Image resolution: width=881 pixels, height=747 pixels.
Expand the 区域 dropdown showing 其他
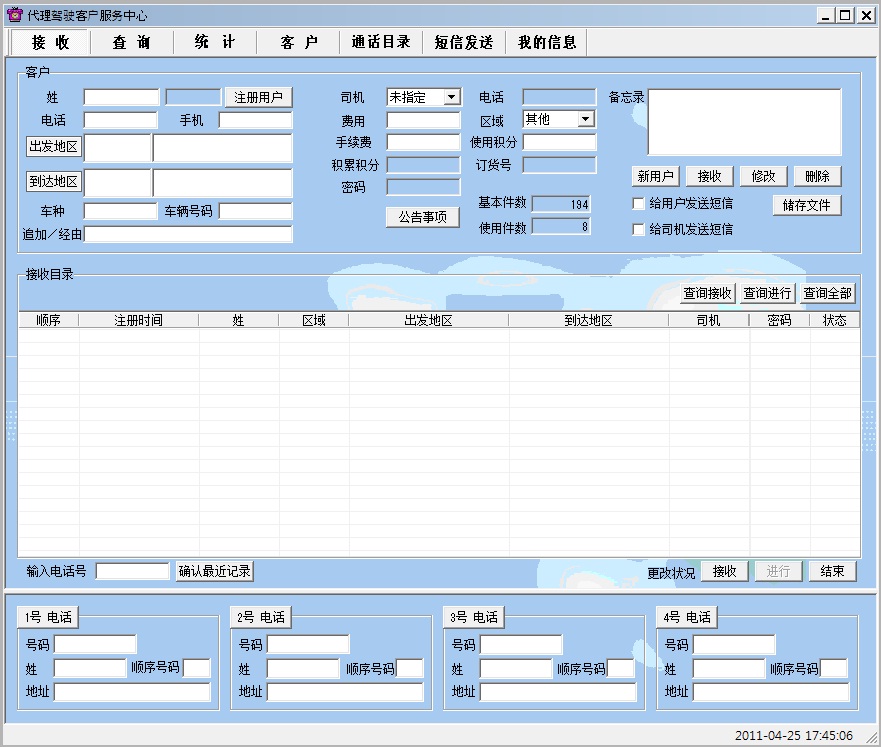pyautogui.click(x=585, y=119)
